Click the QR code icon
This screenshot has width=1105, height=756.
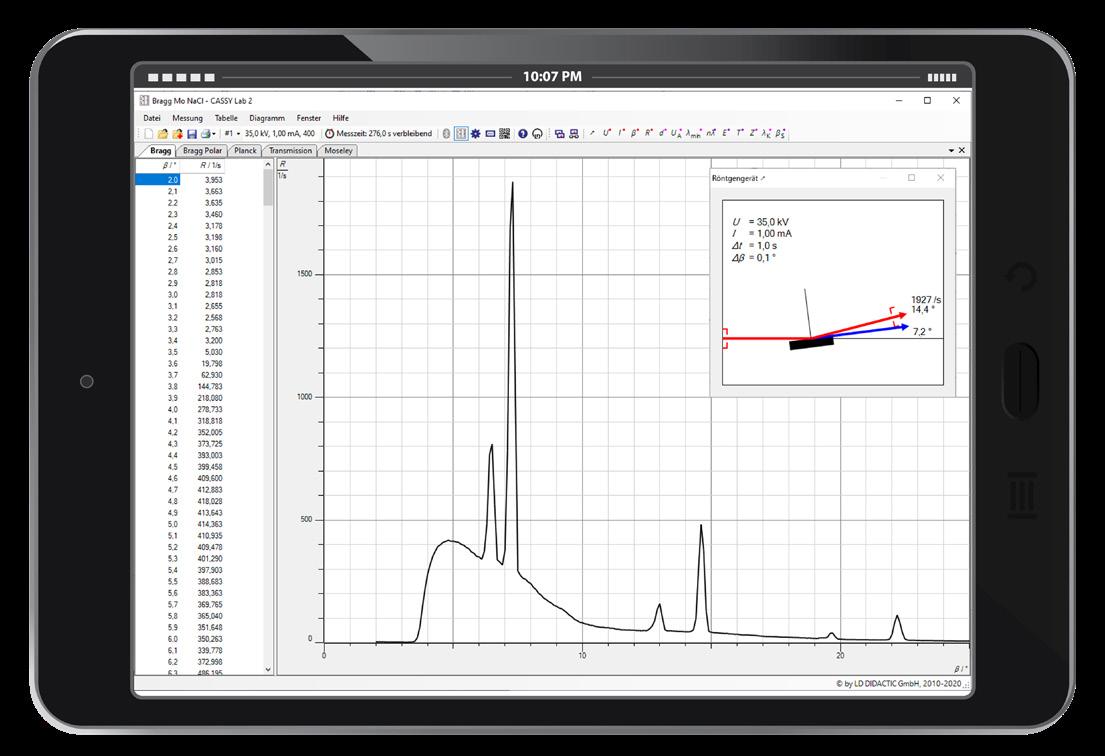click(x=505, y=133)
